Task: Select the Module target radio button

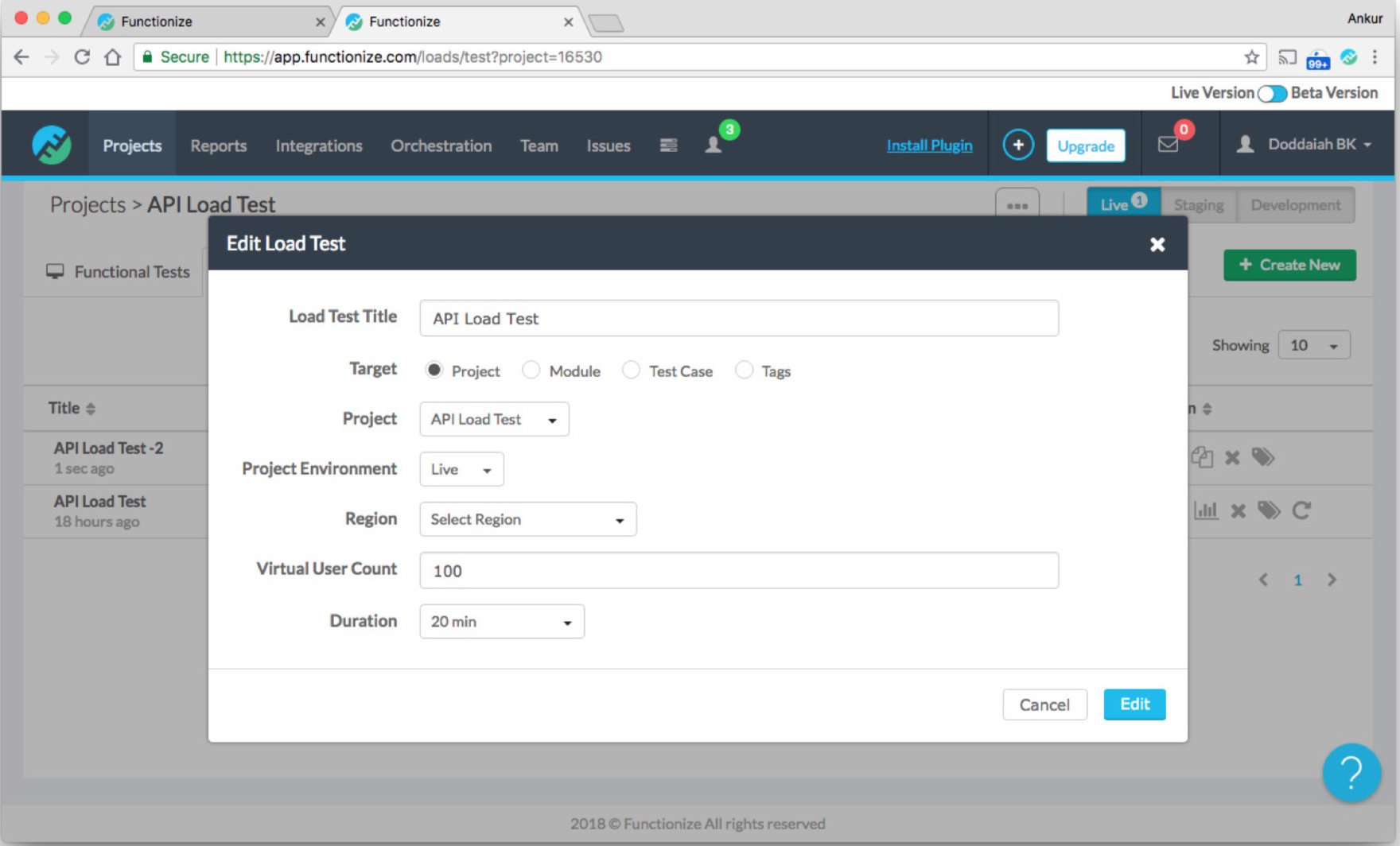Action: (x=531, y=370)
